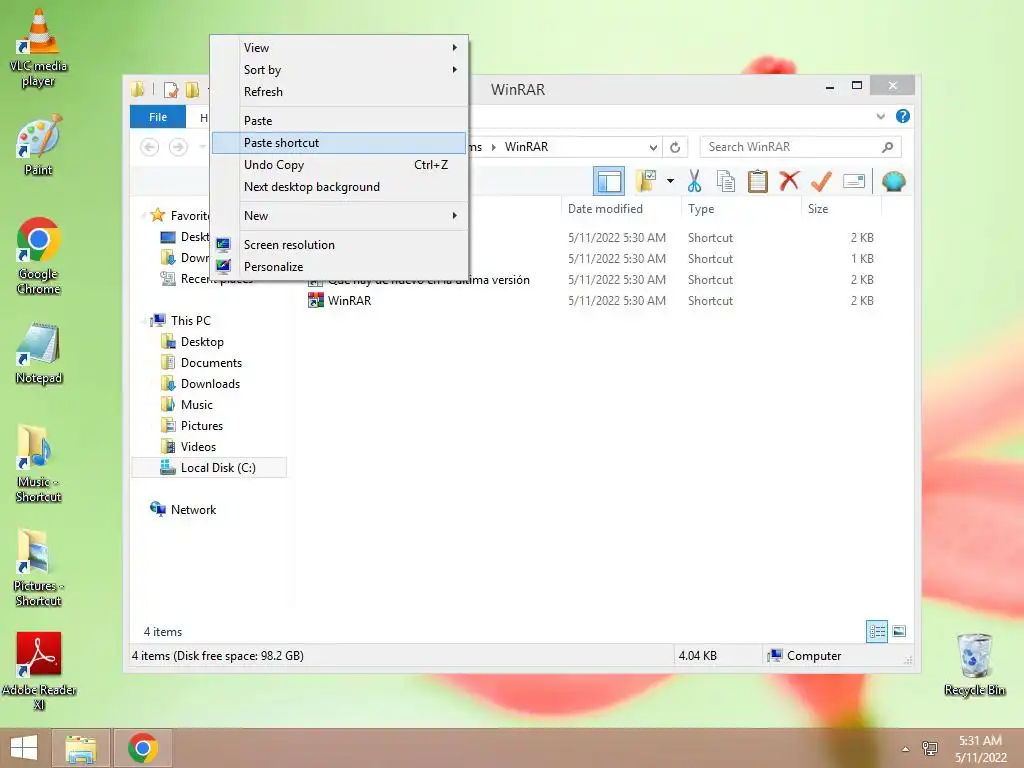Open Chrome from the taskbar

pyautogui.click(x=143, y=748)
